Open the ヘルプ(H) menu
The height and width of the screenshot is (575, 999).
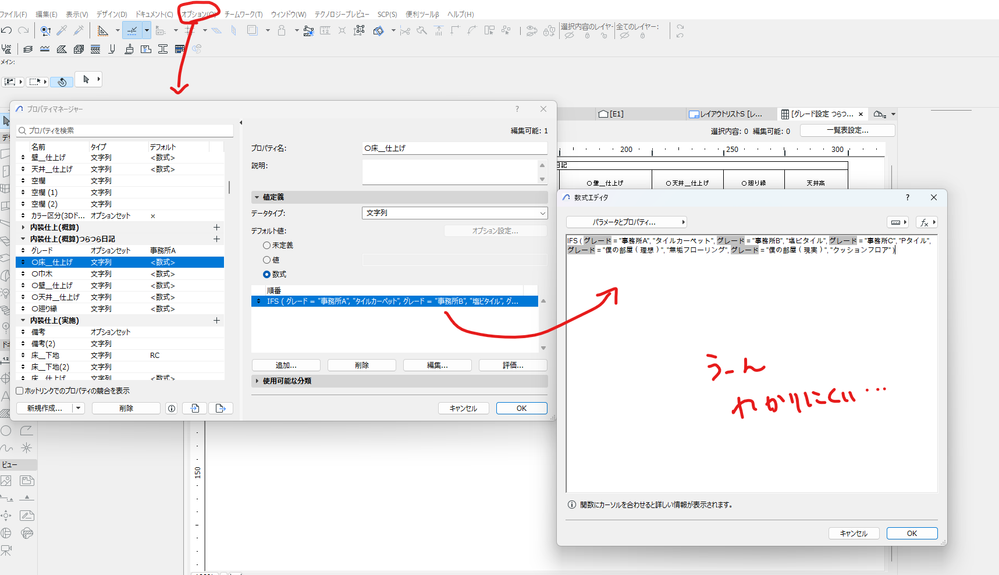click(461, 14)
